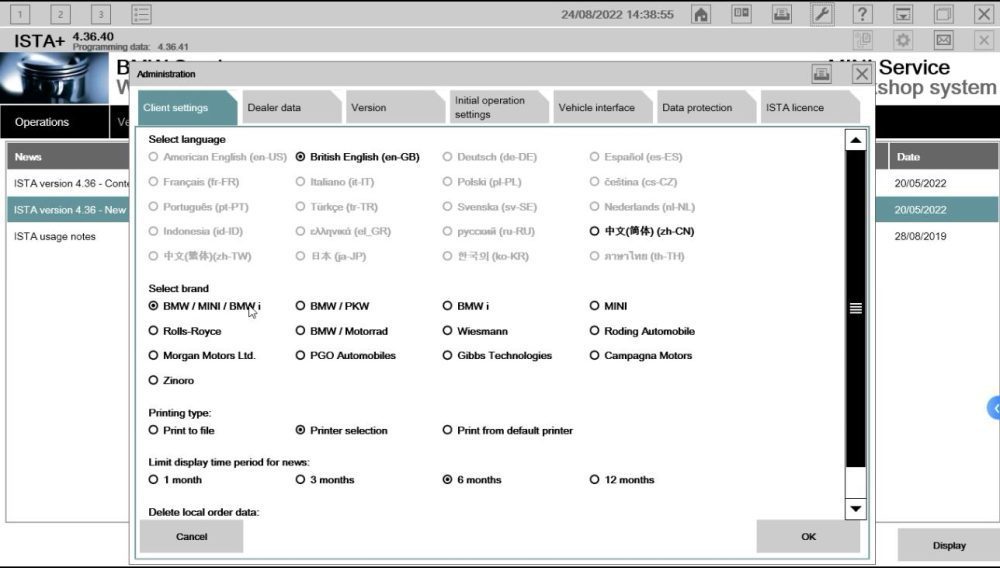Open the help question mark icon

(x=862, y=14)
